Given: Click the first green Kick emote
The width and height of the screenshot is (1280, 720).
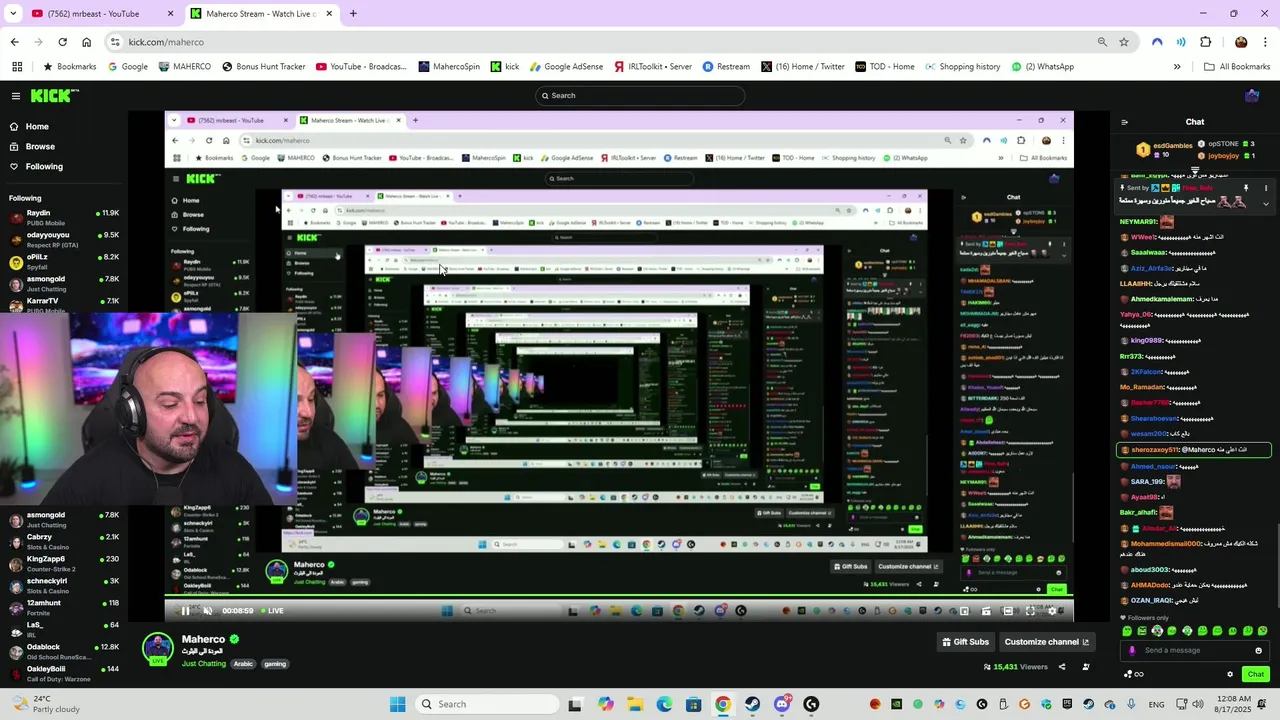Looking at the screenshot, I should [1128, 631].
